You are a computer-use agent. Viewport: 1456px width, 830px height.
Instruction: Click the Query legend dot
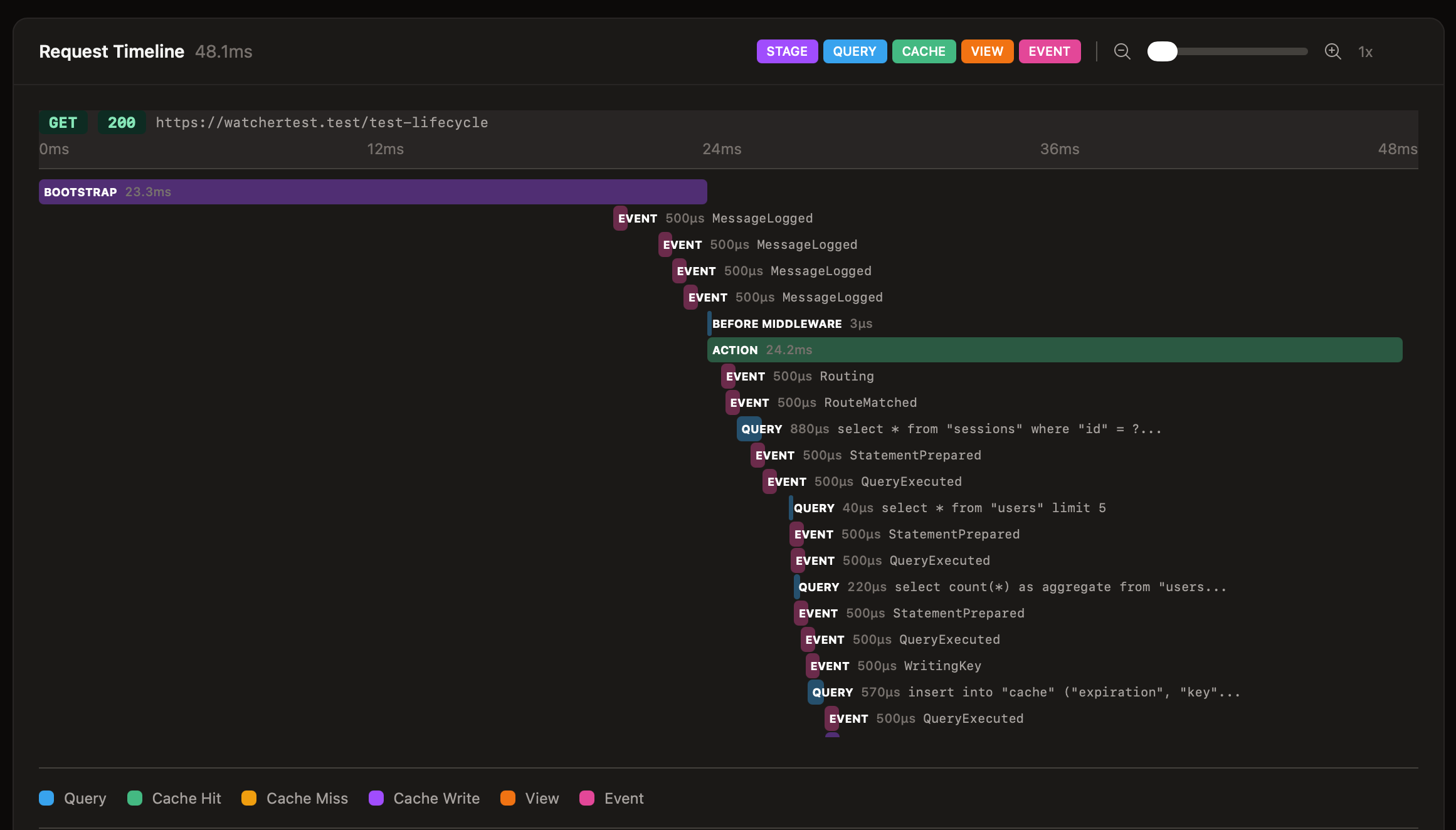(46, 798)
